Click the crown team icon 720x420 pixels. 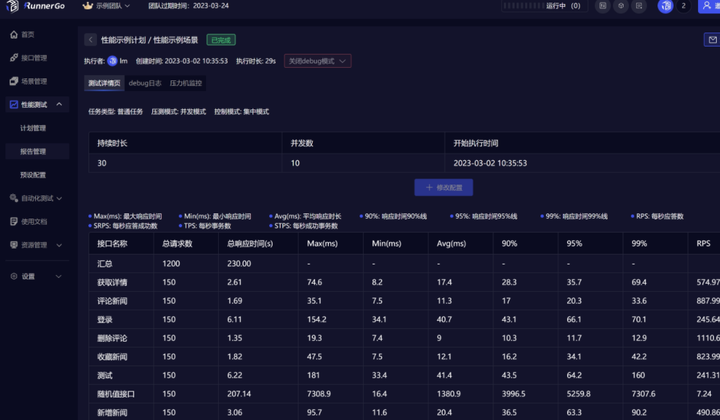click(x=88, y=6)
